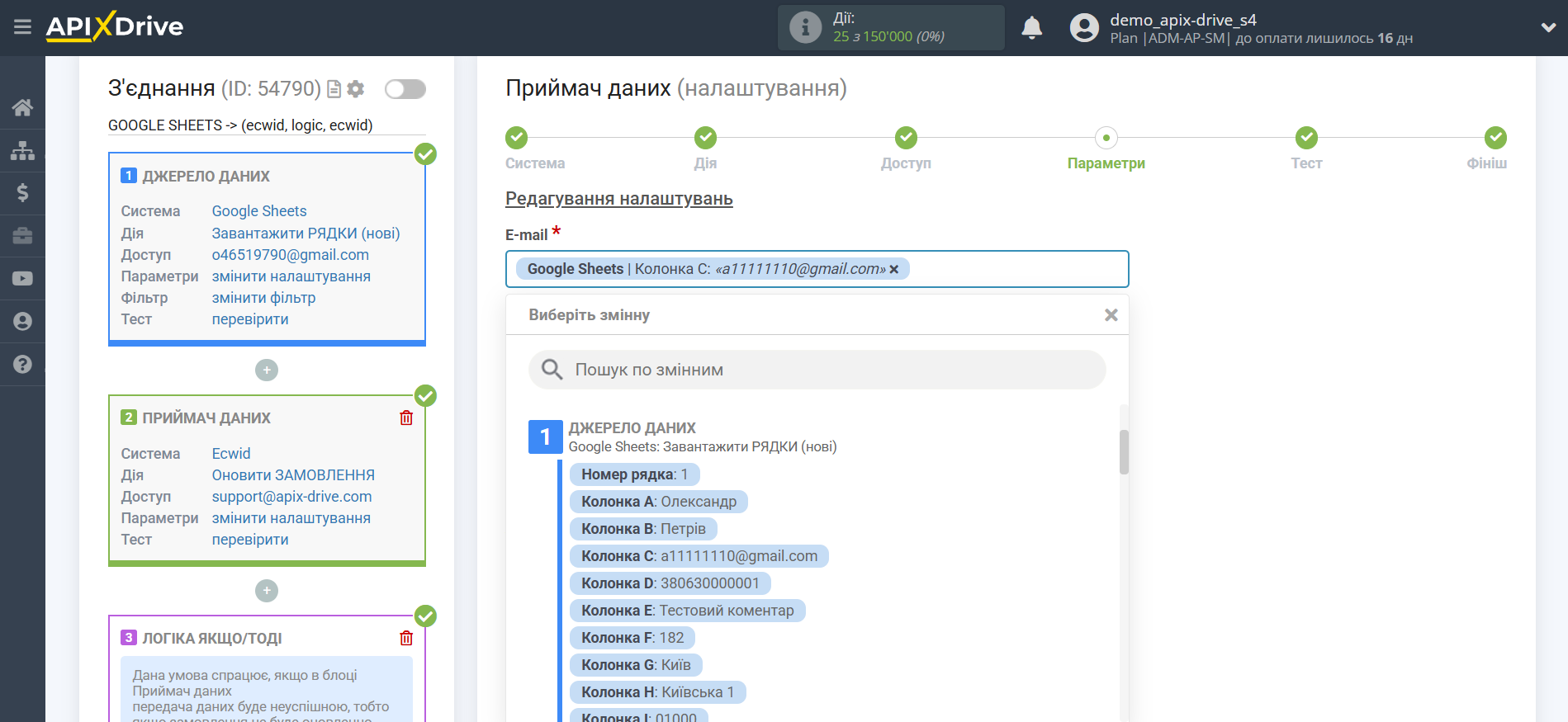Click змінити фільтр link
This screenshot has height=722, width=1568.
[x=263, y=298]
